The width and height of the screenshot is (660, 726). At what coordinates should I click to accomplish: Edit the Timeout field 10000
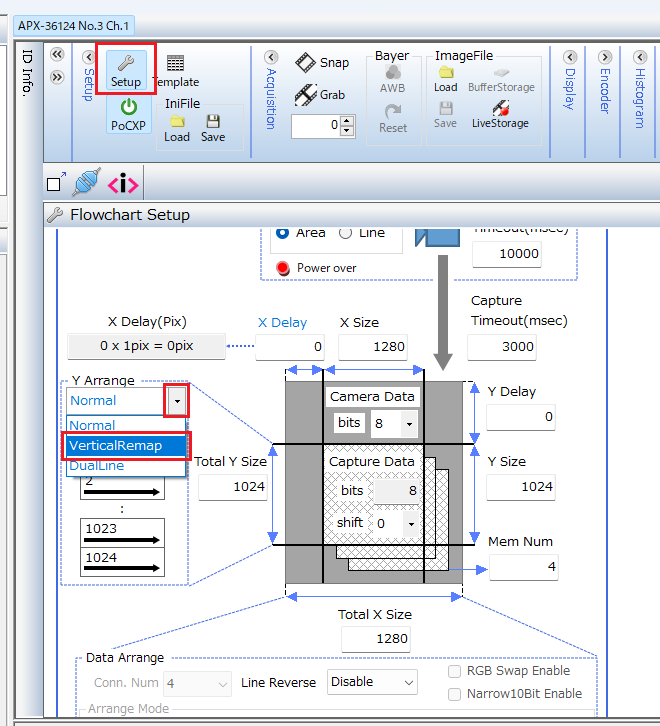[507, 254]
